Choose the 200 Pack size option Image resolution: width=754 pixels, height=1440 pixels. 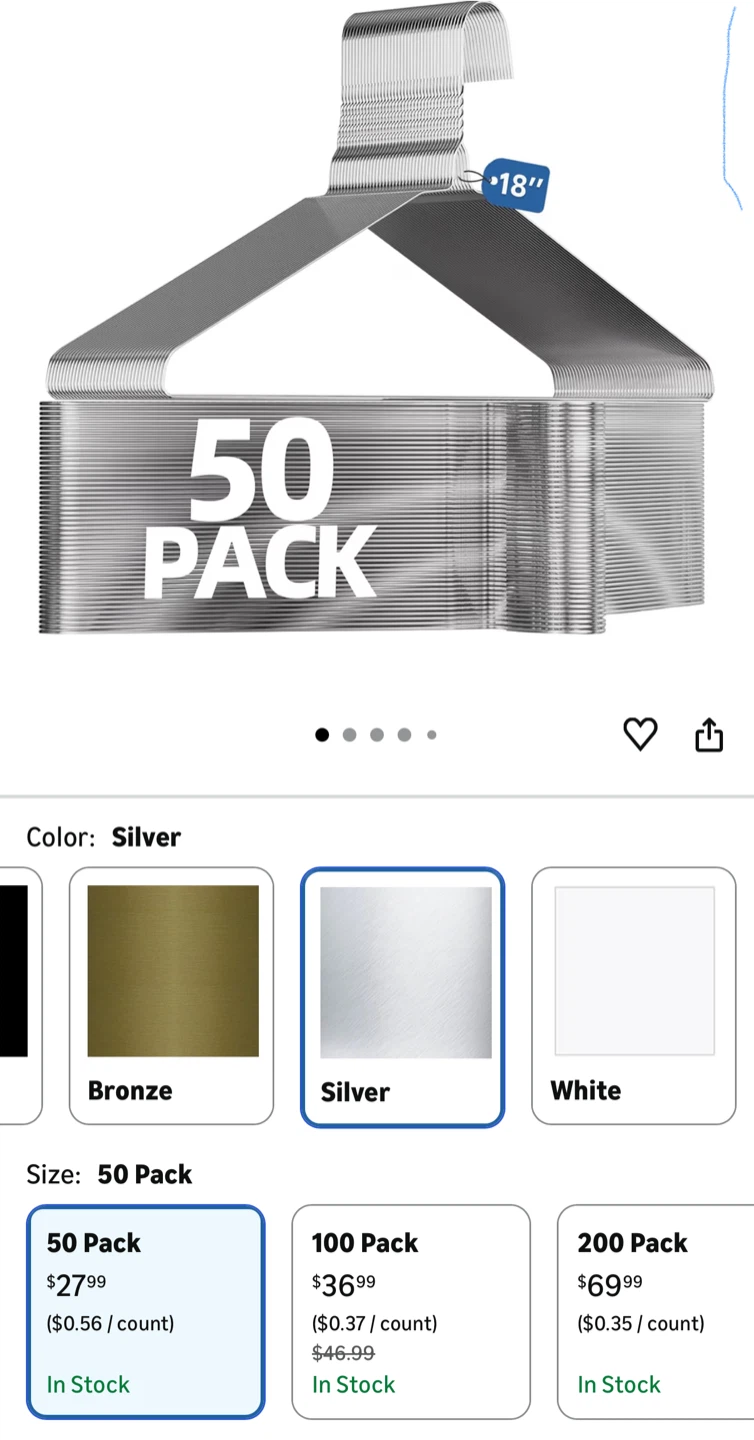656,1312
